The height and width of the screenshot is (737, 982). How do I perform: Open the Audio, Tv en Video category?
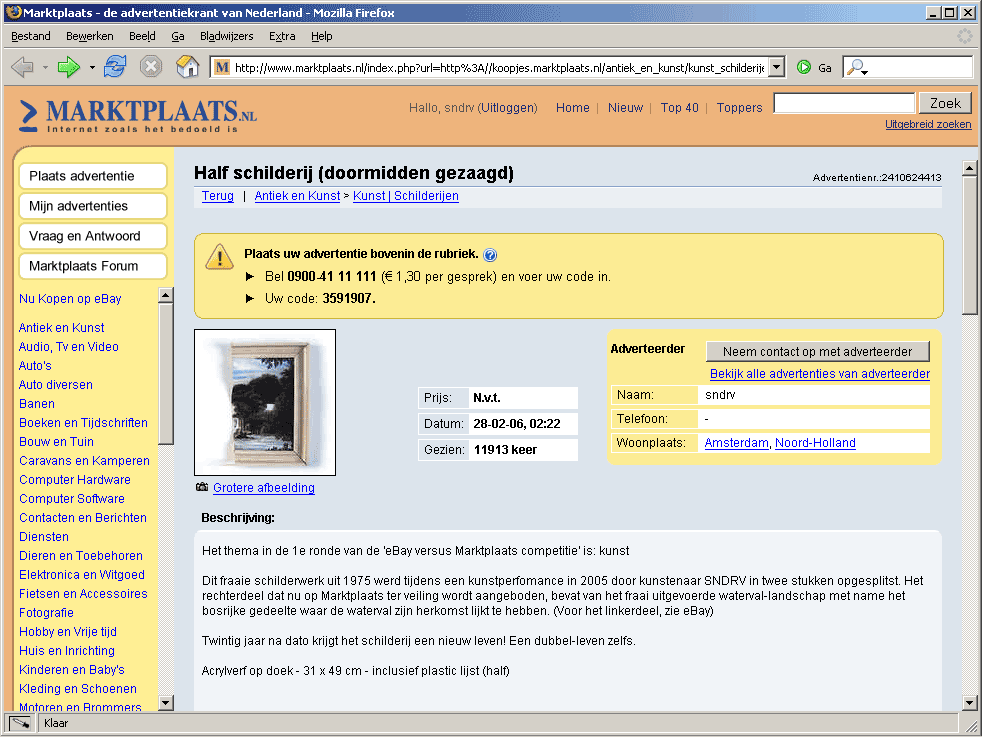click(x=69, y=347)
